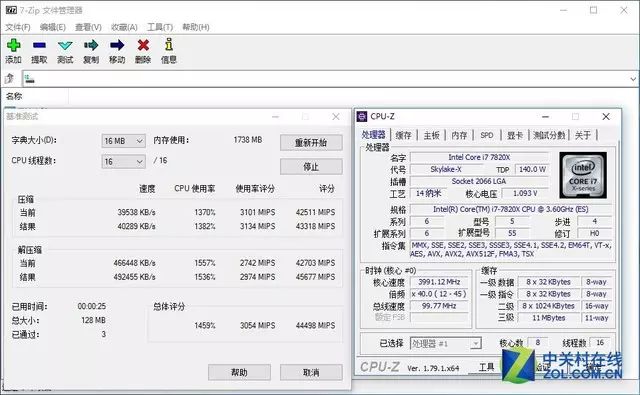Switch to the 缓存 tab in CPU-Z
This screenshot has height=395, width=640.
[404, 135]
